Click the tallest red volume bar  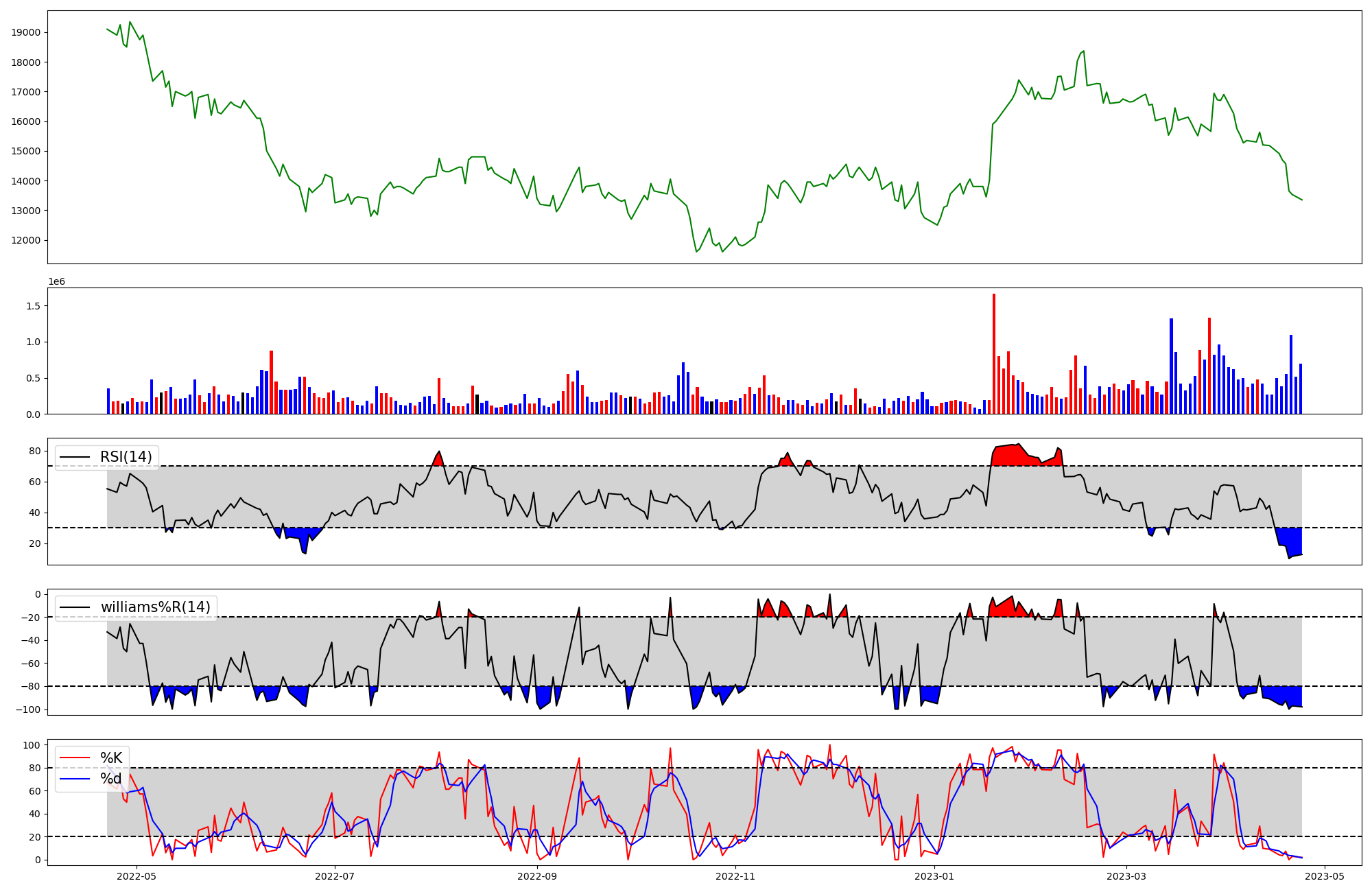tap(993, 353)
